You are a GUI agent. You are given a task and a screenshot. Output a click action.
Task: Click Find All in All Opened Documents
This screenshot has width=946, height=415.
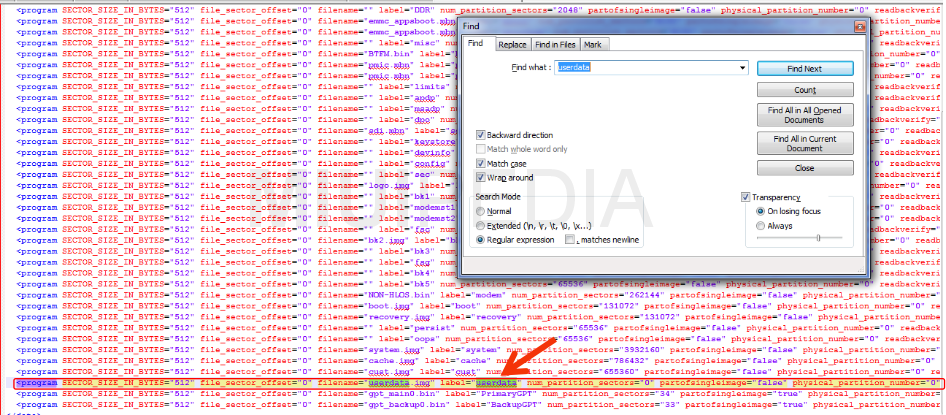pyautogui.click(x=805, y=115)
